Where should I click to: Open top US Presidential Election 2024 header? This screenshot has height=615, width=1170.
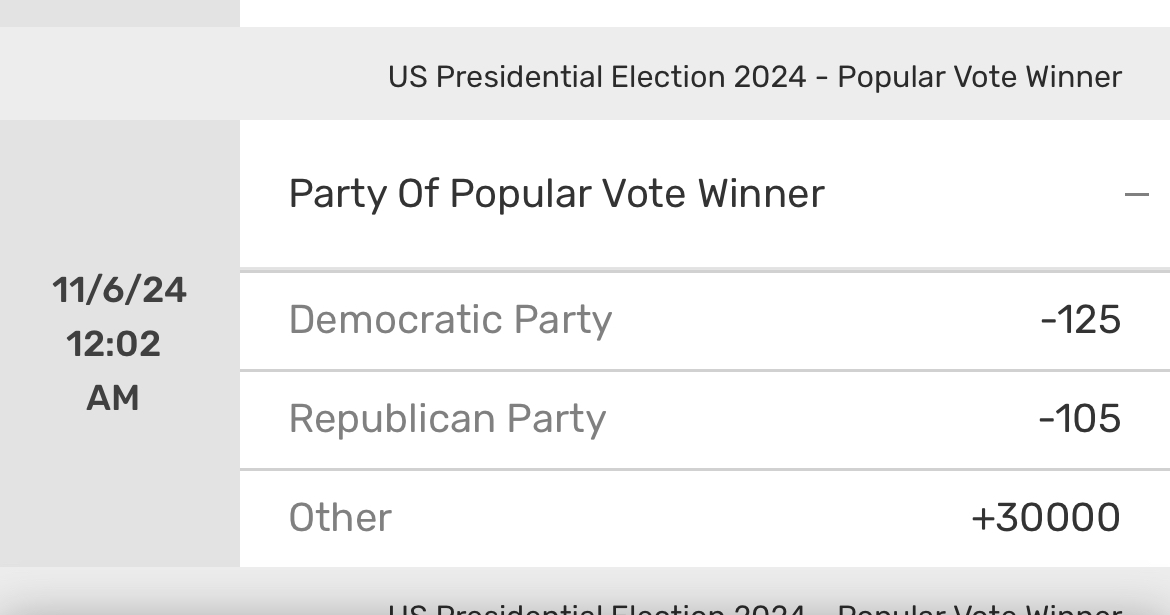(754, 77)
